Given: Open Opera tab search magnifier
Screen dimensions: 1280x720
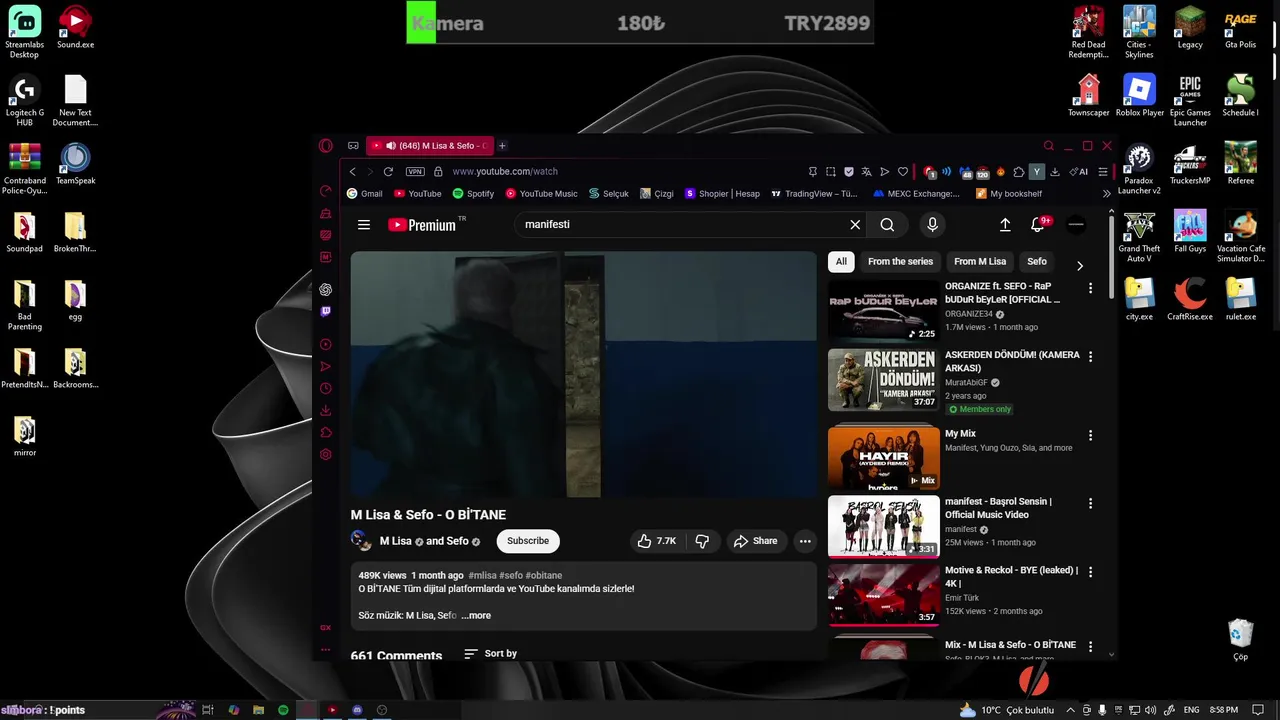Looking at the screenshot, I should (x=1048, y=146).
